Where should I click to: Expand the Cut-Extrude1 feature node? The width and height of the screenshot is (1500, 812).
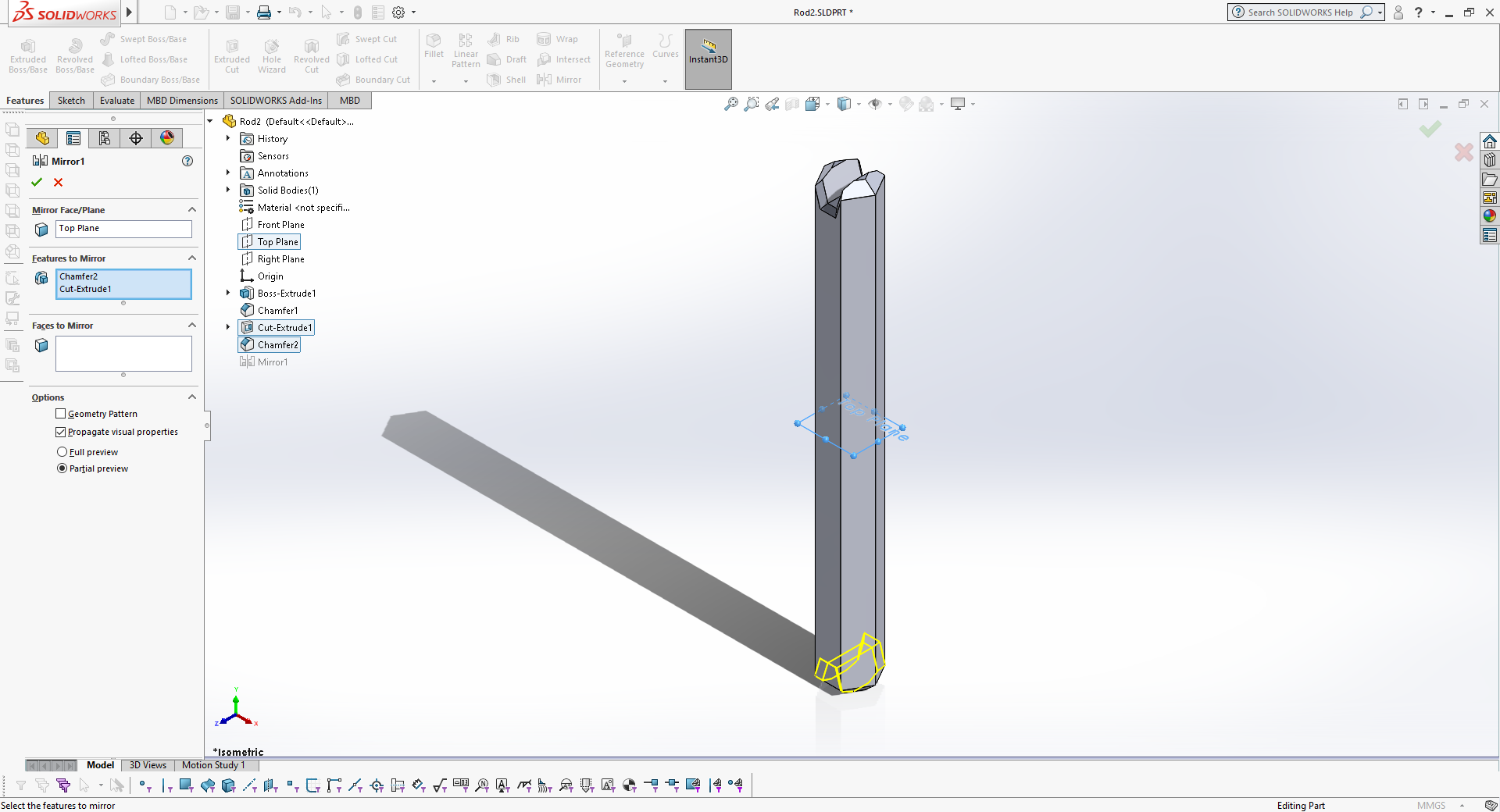(228, 327)
